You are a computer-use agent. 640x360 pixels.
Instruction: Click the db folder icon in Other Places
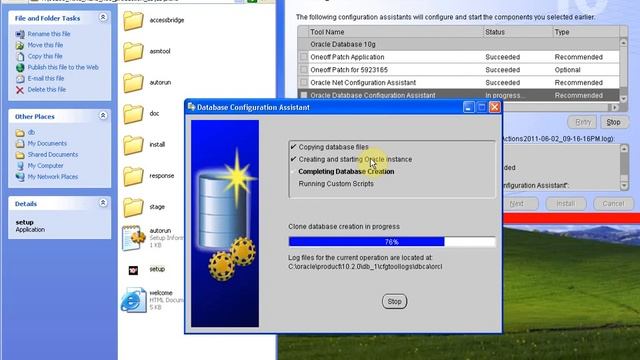click(x=20, y=133)
